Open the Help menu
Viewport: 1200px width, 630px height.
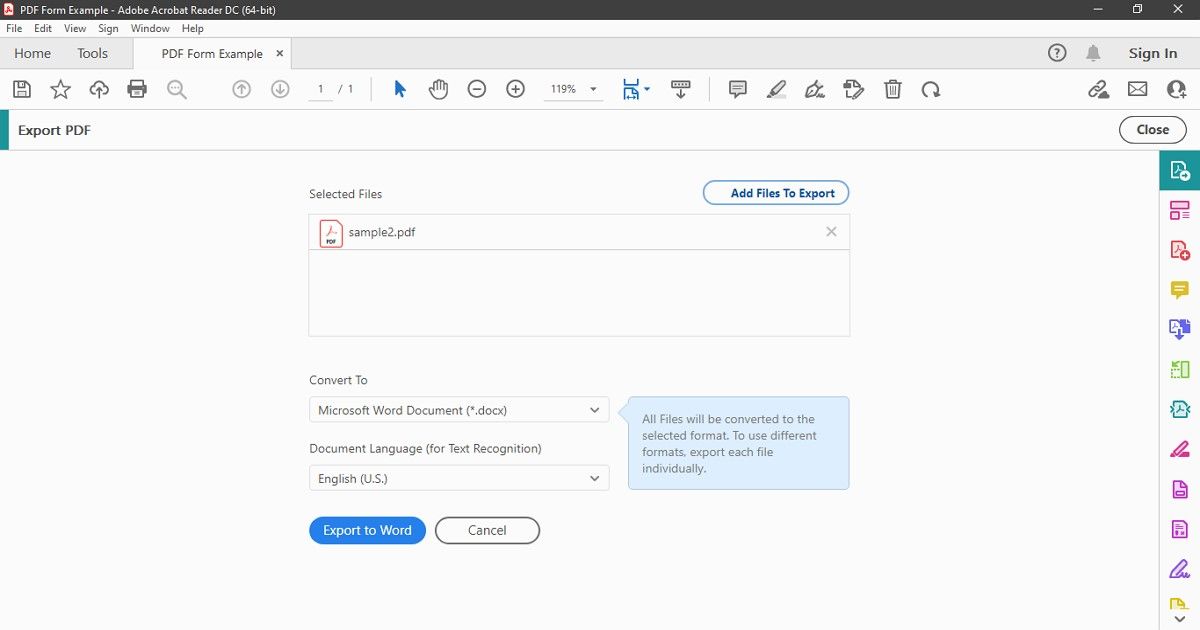(193, 29)
